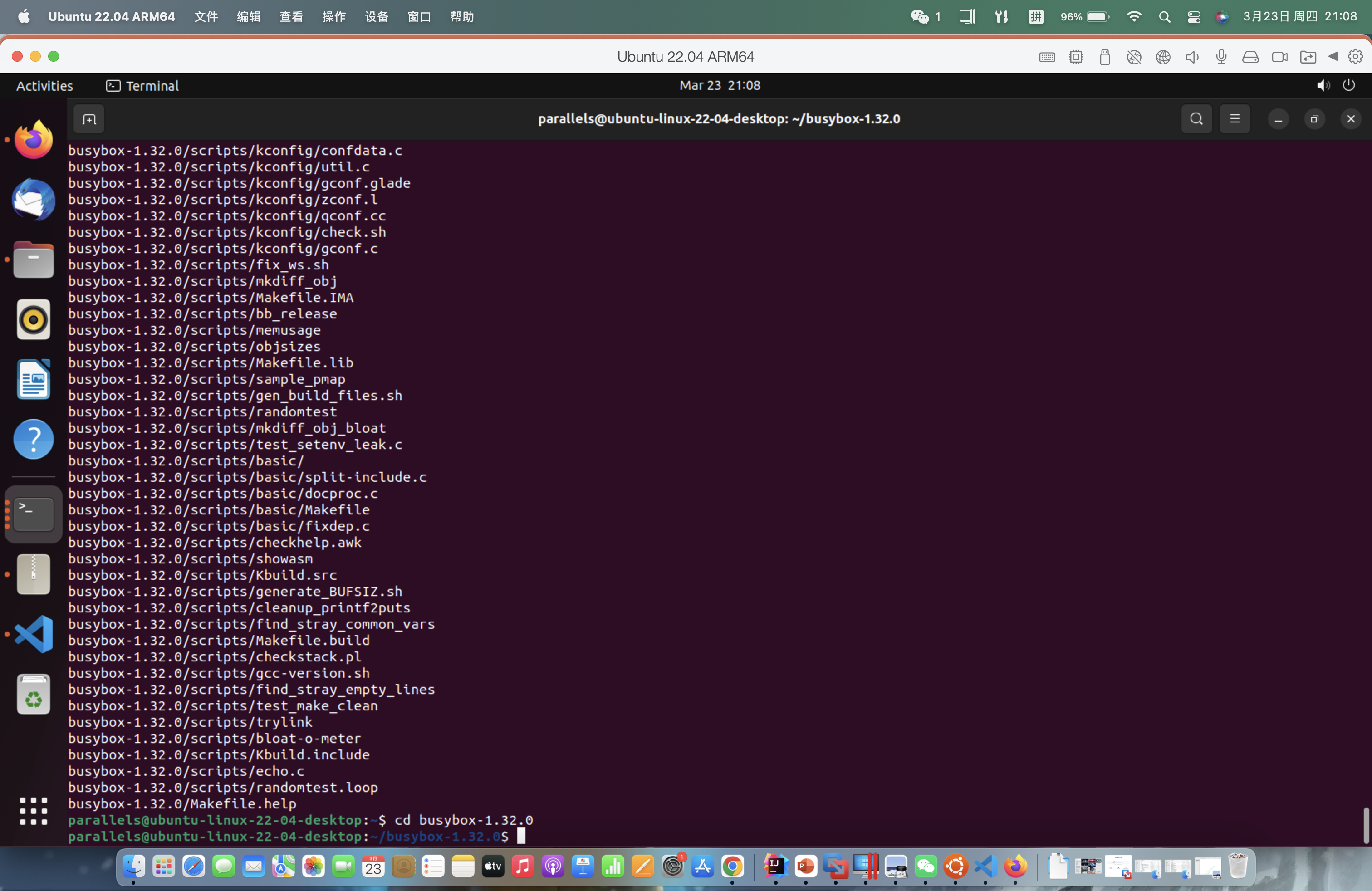Open the 操作 menu
This screenshot has height=891, width=1372.
tap(334, 17)
